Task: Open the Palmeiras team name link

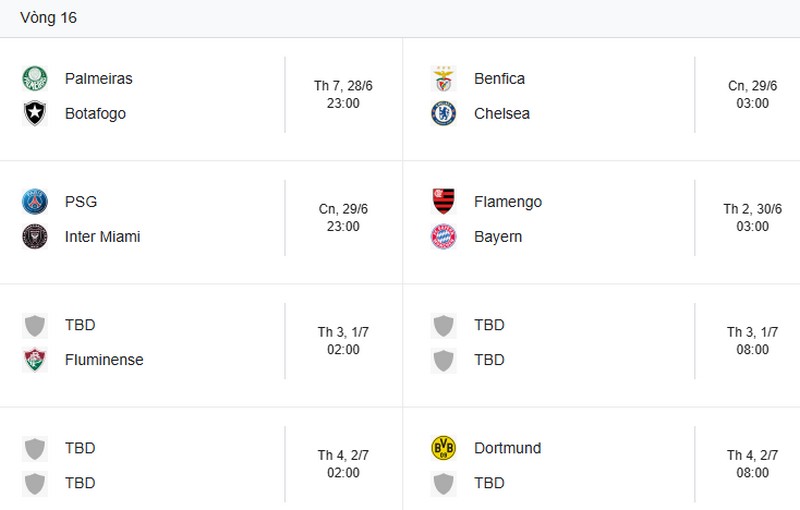Action: [x=98, y=79]
